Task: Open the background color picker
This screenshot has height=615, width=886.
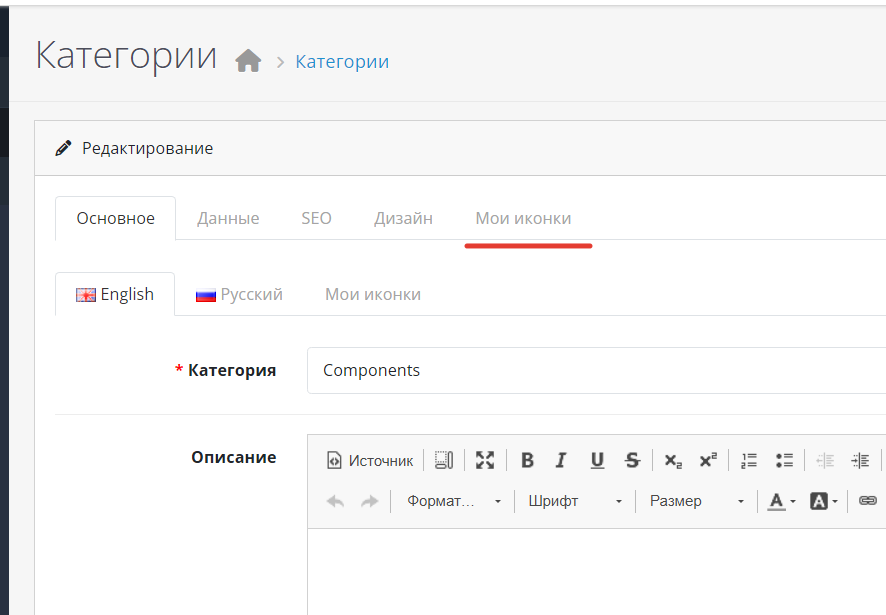Action: [824, 501]
